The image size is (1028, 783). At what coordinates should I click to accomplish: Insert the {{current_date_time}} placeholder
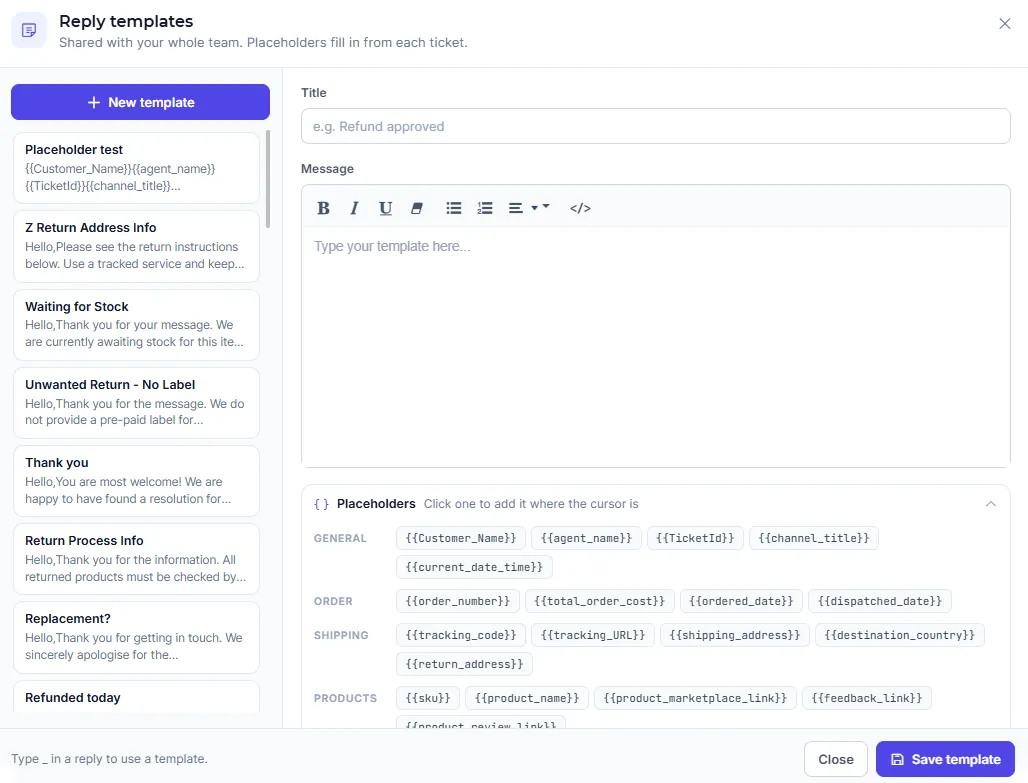pyautogui.click(x=474, y=567)
